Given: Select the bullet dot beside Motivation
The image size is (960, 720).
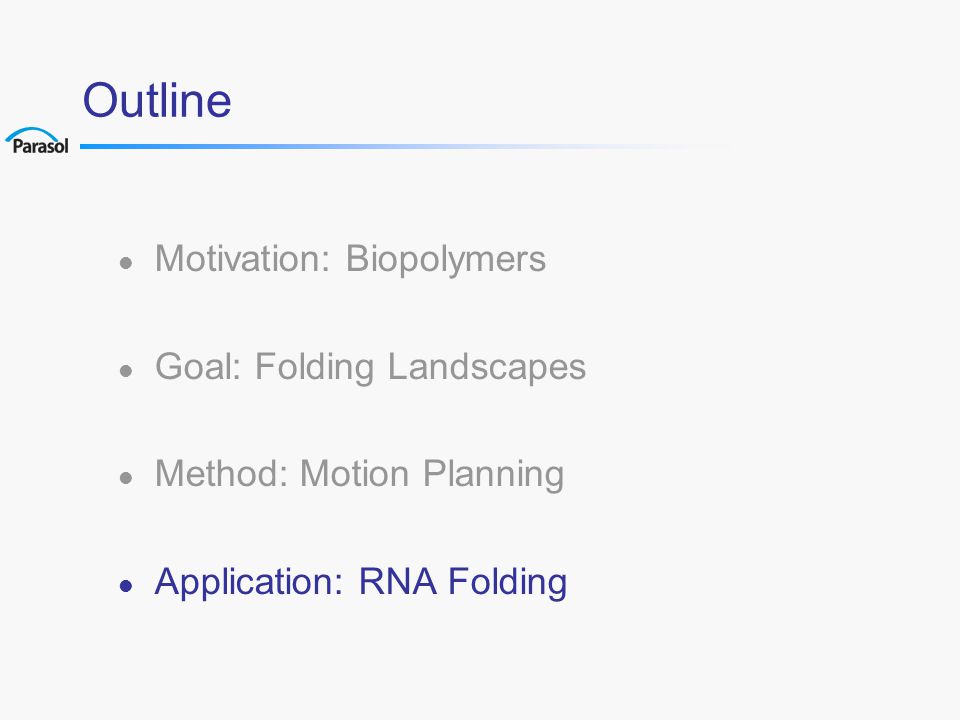Looking at the screenshot, I should tap(126, 263).
